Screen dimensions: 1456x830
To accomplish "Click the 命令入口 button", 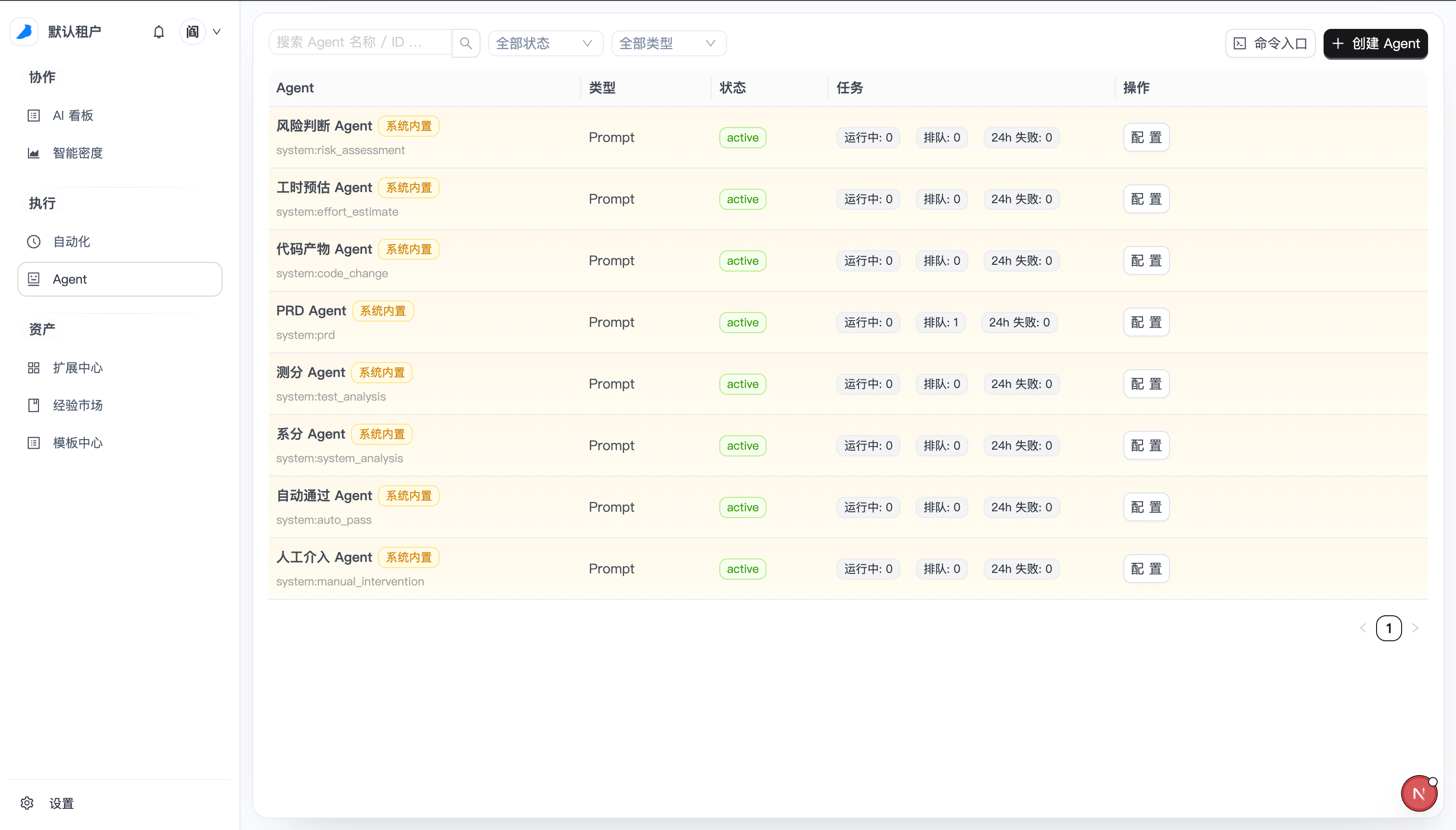I will point(1270,43).
